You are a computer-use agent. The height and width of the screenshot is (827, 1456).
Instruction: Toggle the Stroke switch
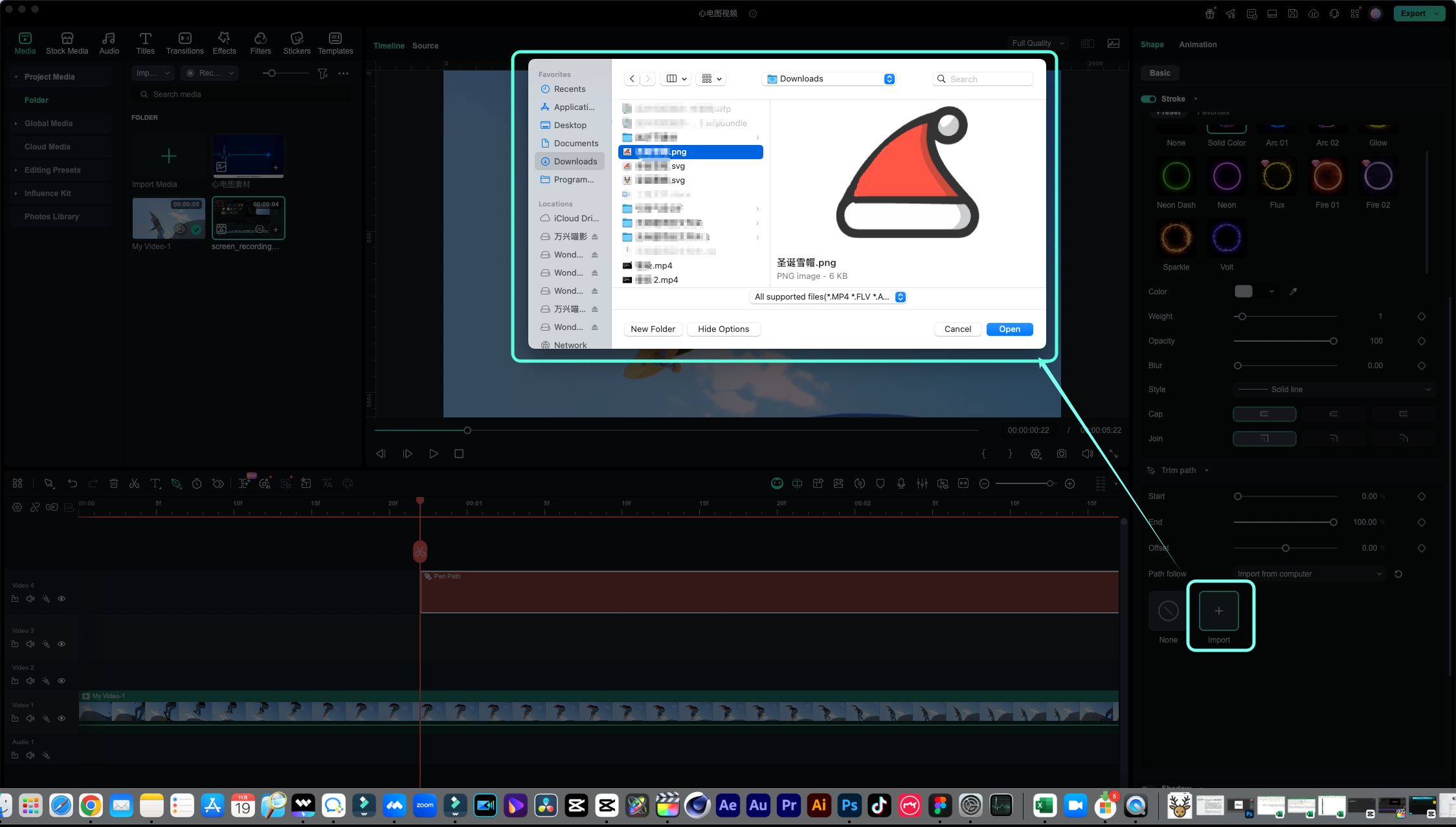point(1148,99)
